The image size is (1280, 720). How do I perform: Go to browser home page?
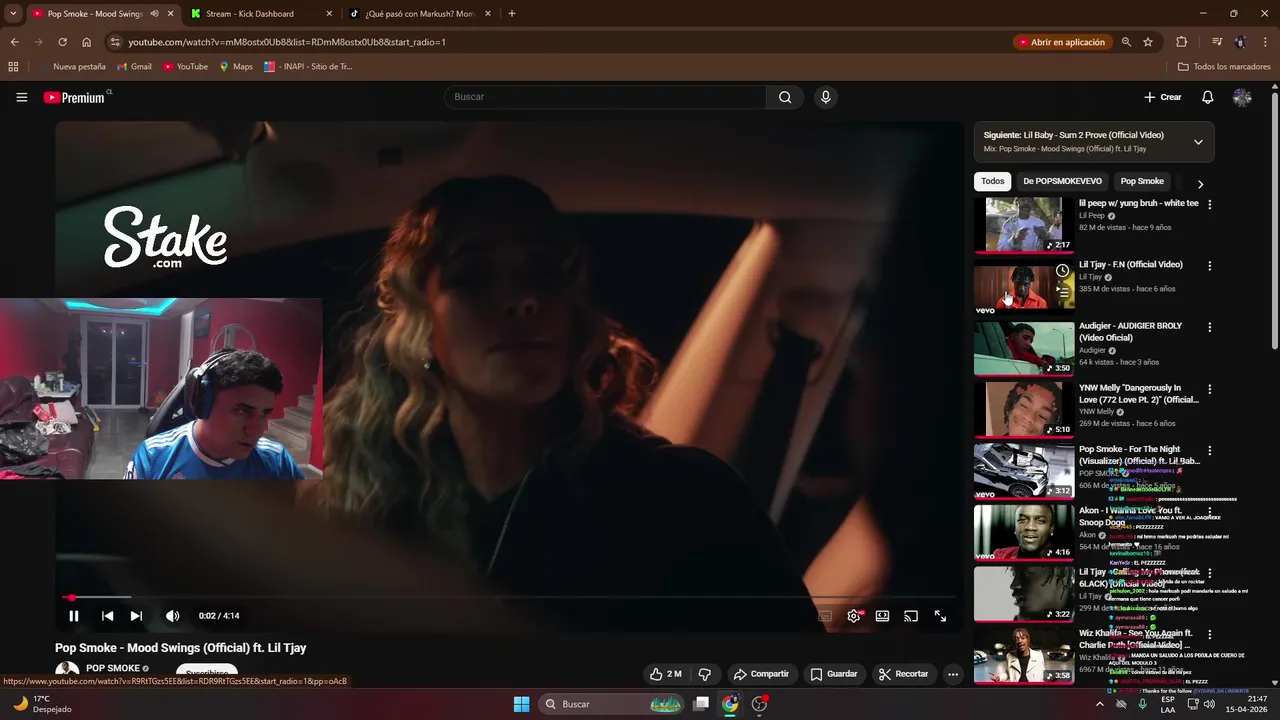click(x=87, y=42)
